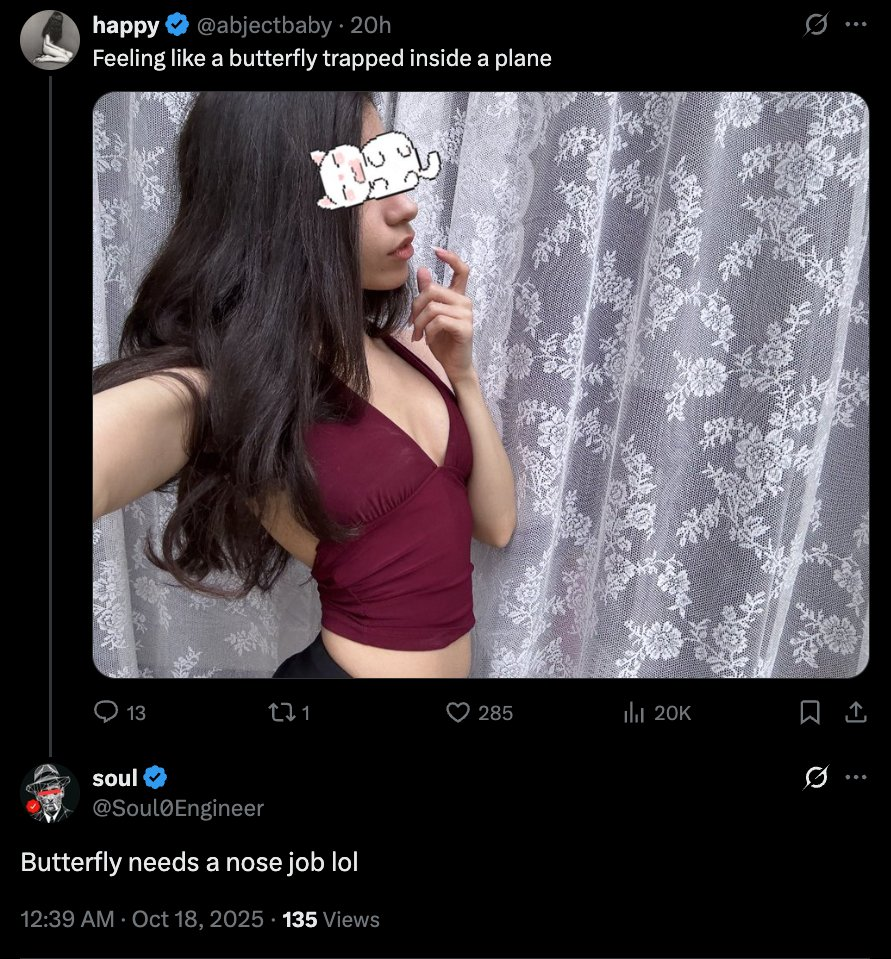Image resolution: width=891 pixels, height=959 pixels.
Task: Visit the @abjectbaby handle
Action: 264,25
